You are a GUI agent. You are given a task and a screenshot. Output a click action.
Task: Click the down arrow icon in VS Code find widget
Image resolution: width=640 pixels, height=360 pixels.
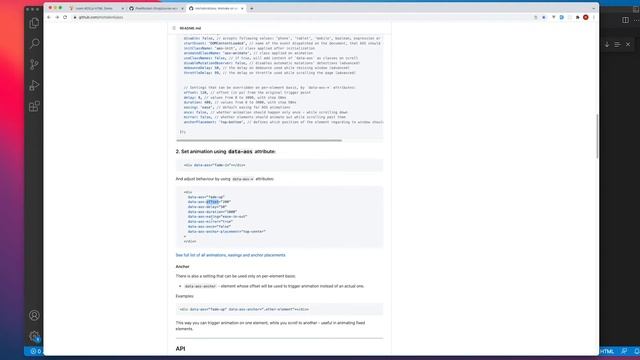coord(607,44)
